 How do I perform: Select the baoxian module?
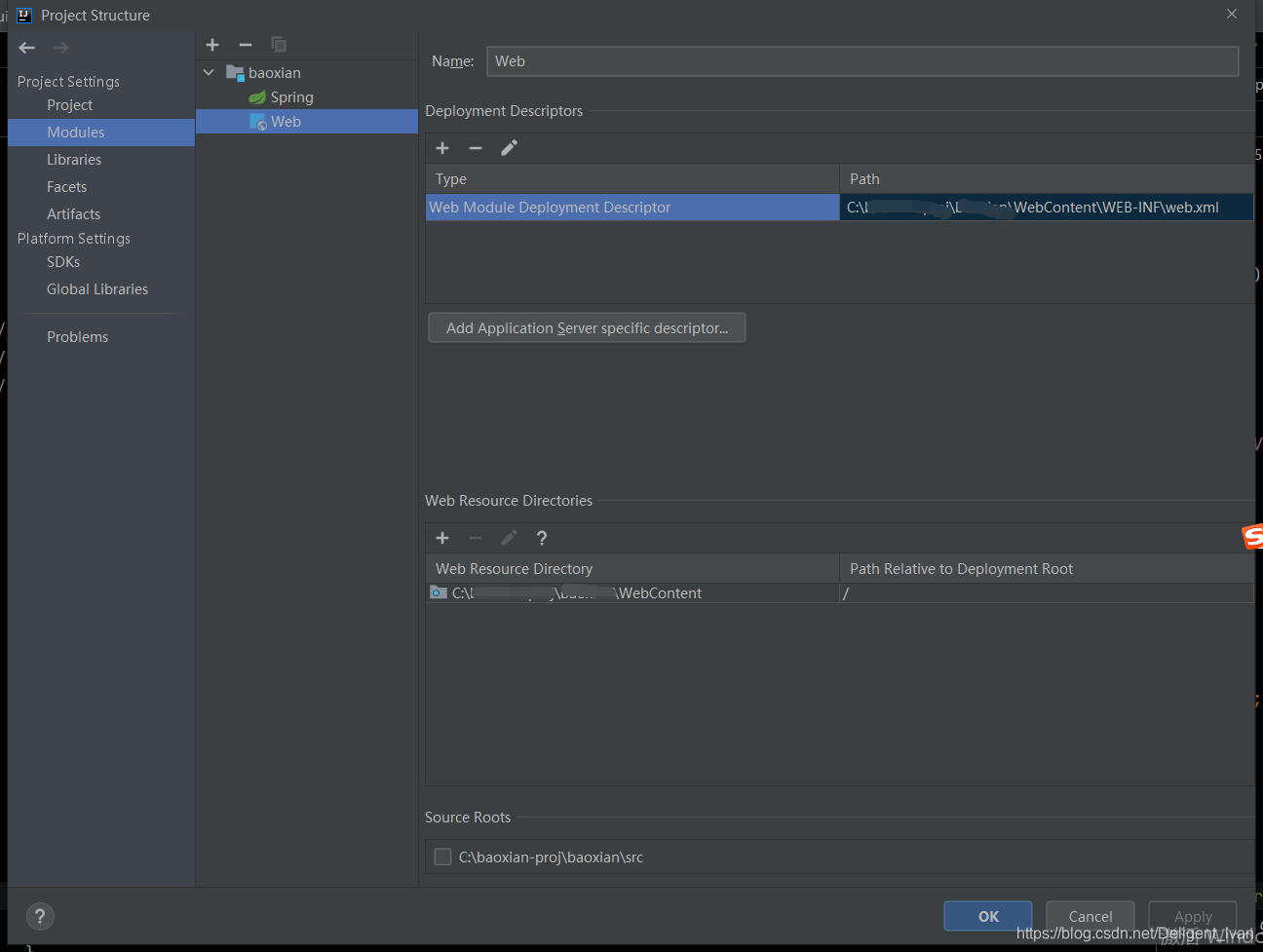click(274, 73)
